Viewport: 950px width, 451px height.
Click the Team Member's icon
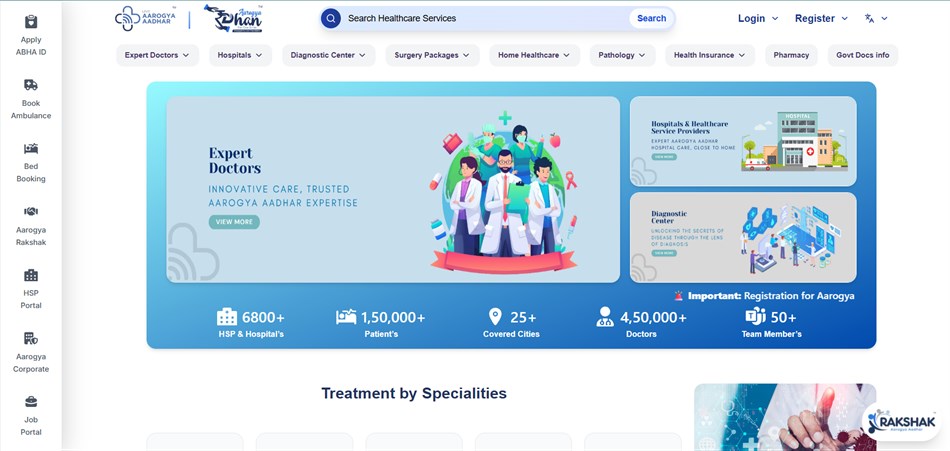click(x=756, y=316)
